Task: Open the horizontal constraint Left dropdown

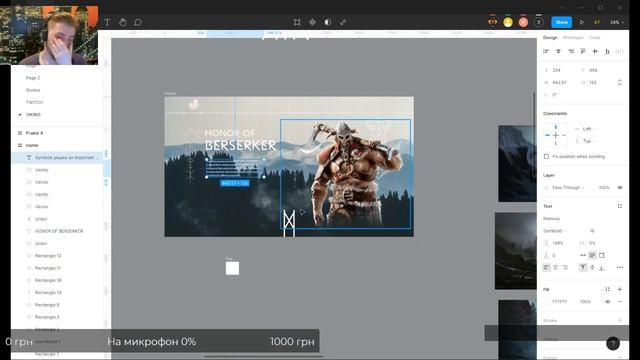Action: 586,129
